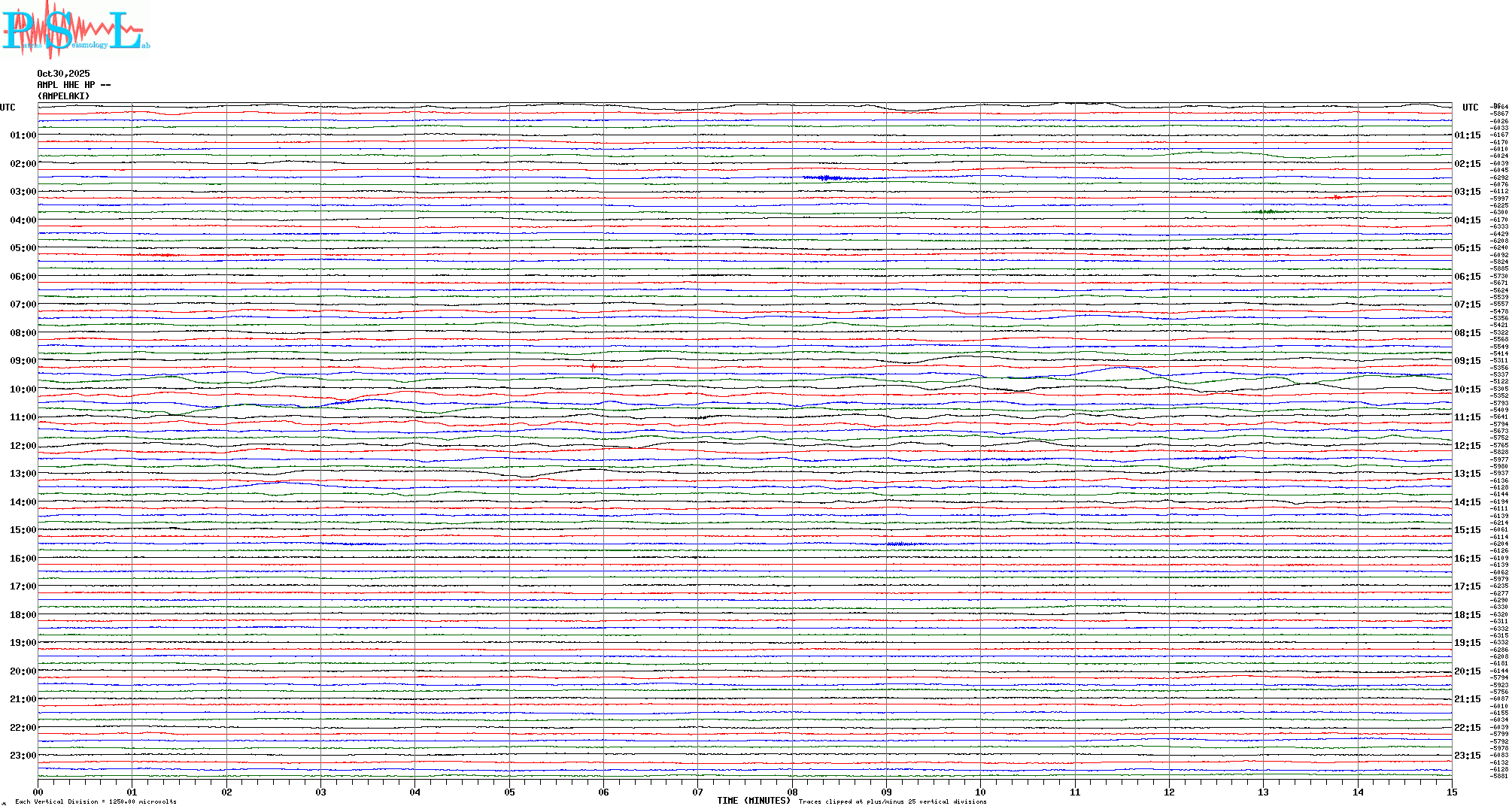
Task: Click the blue seismic burst near minute 08
Action: point(825,178)
